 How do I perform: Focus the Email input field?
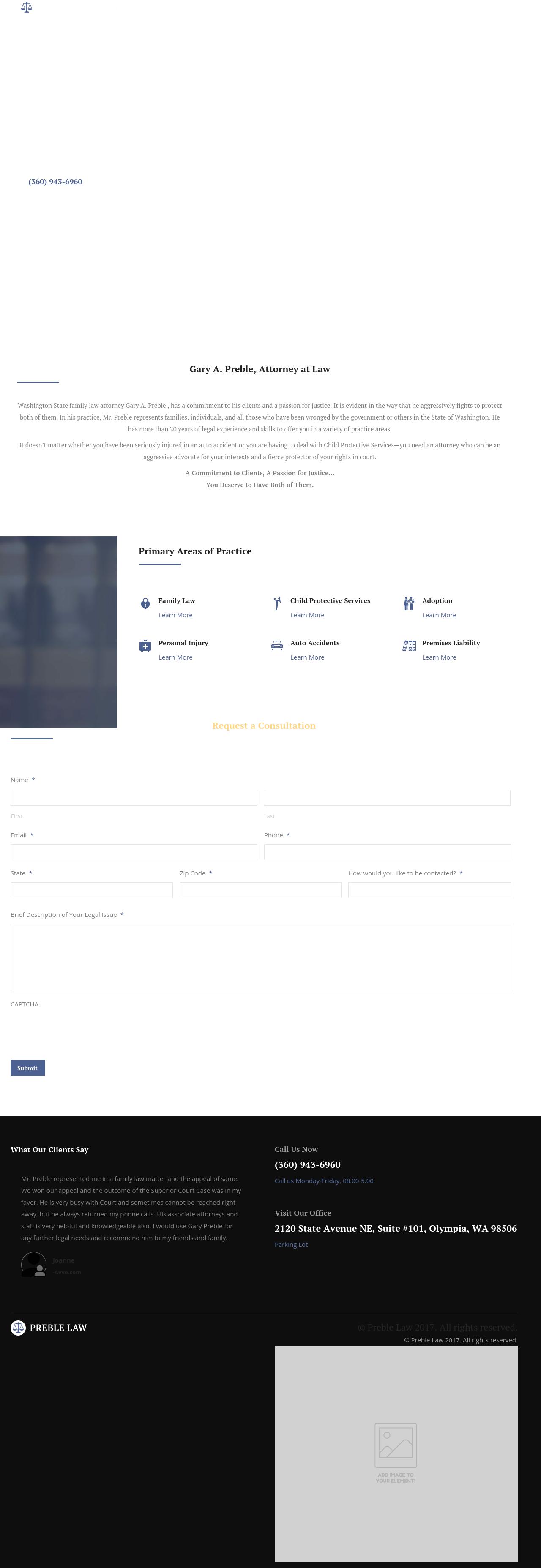[134, 851]
